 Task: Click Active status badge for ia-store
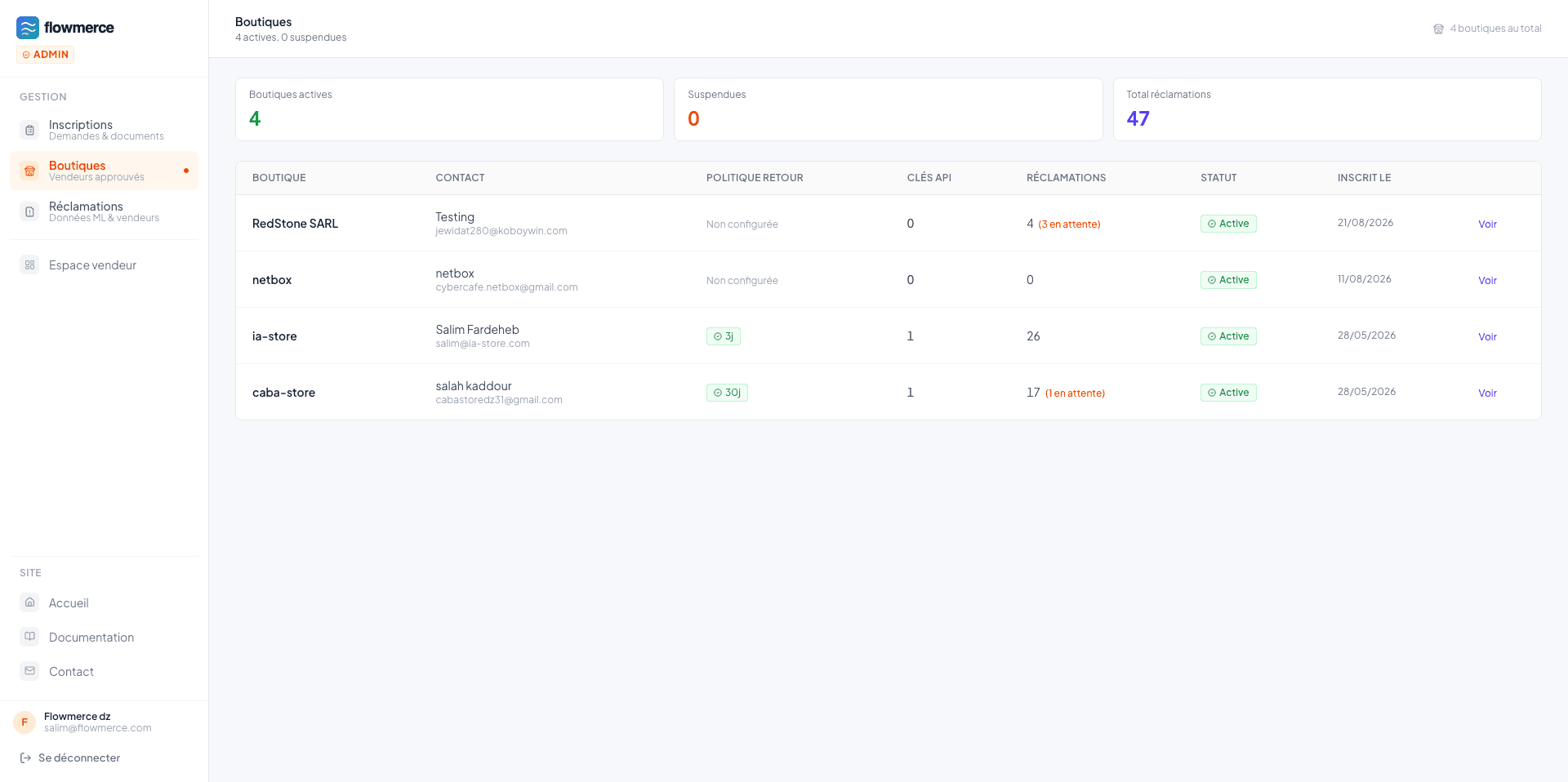(1228, 336)
